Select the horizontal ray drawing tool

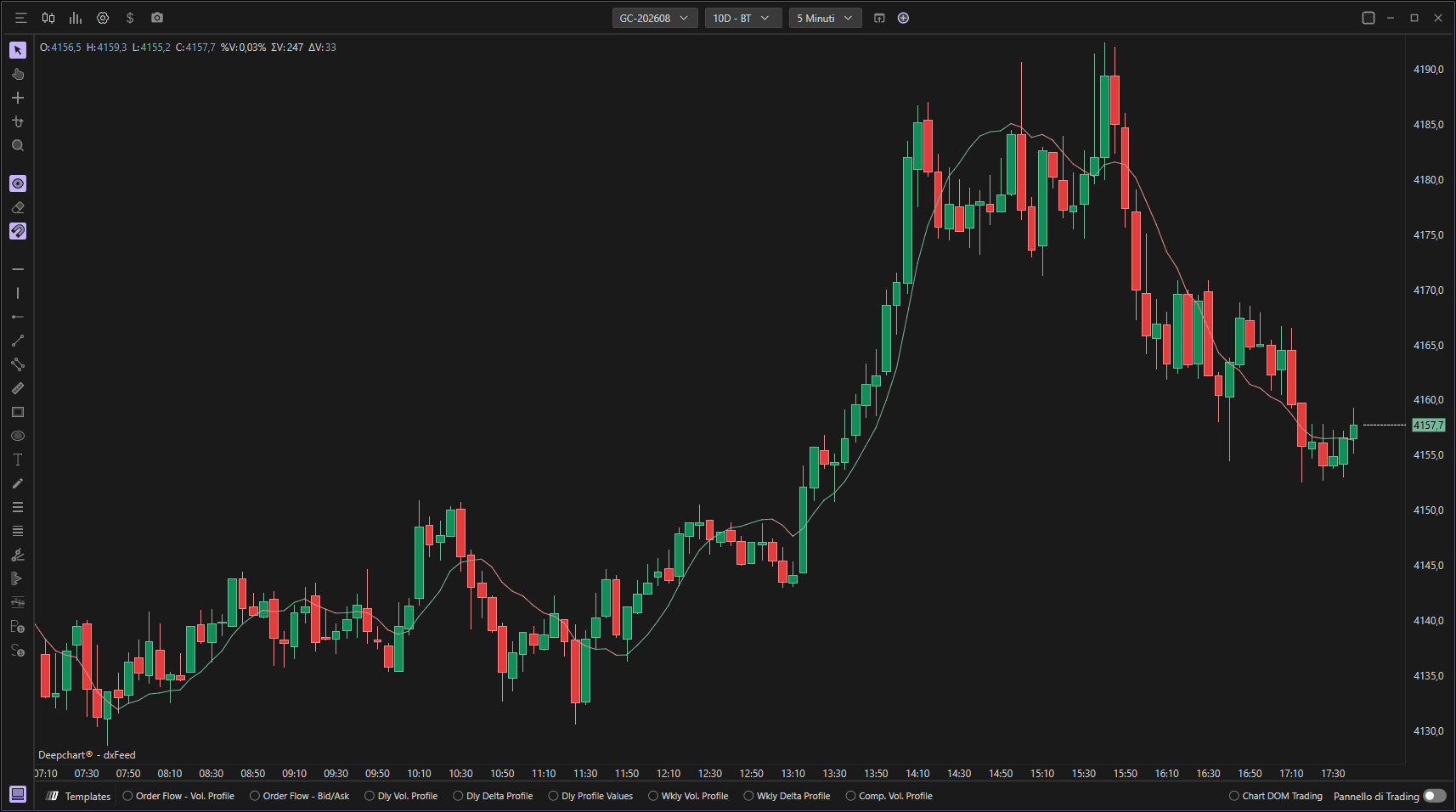[x=18, y=317]
